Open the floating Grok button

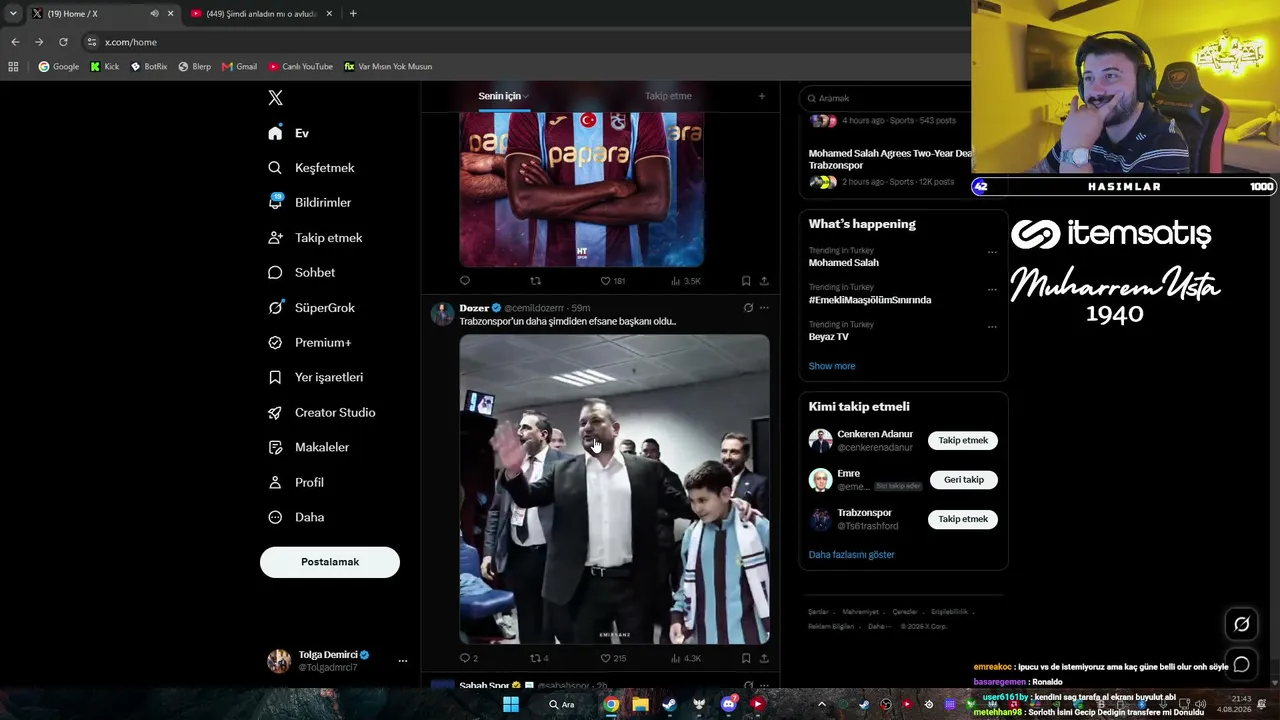click(1241, 624)
